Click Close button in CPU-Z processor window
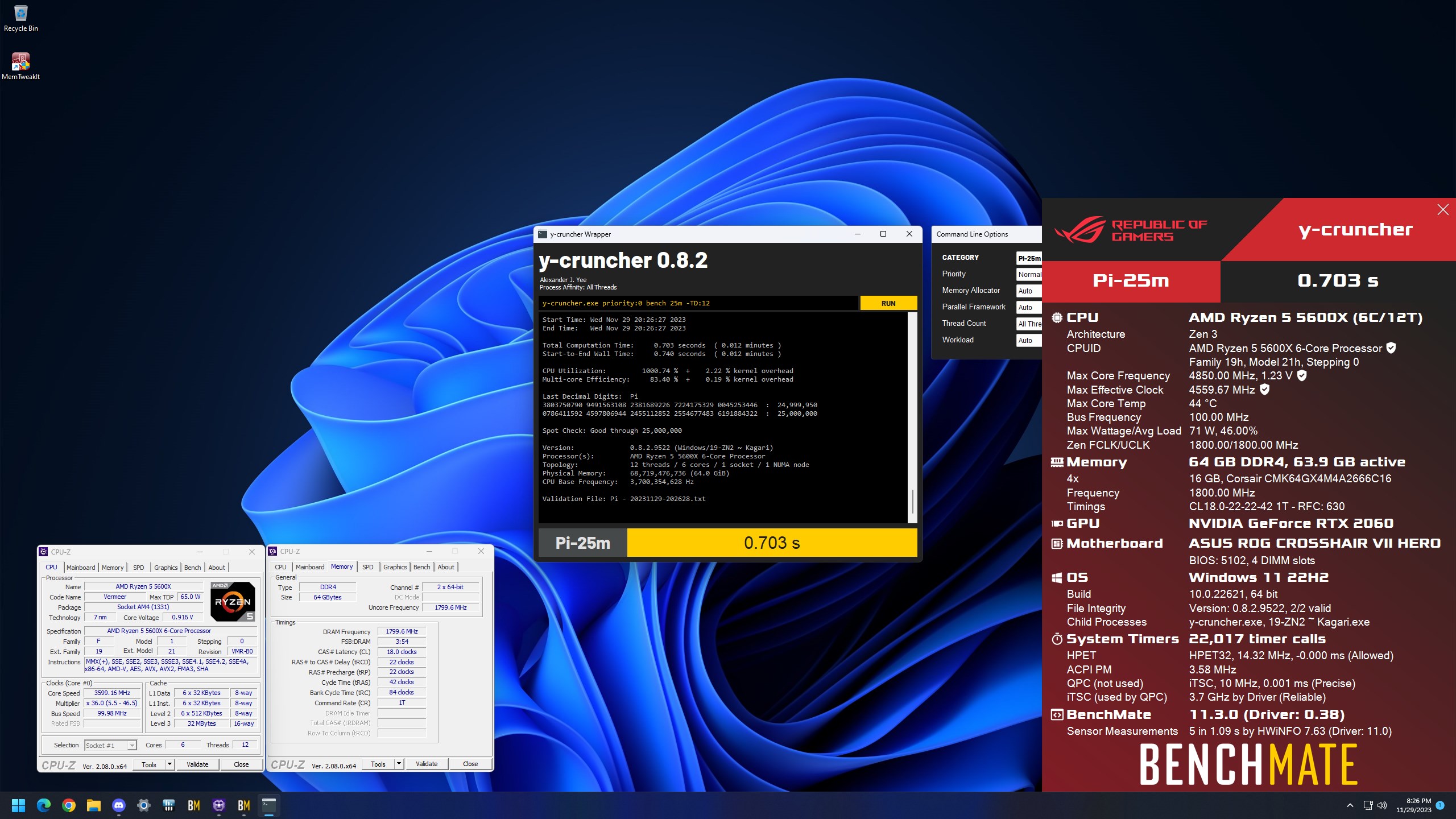Viewport: 1456px width, 819px height. tap(241, 764)
